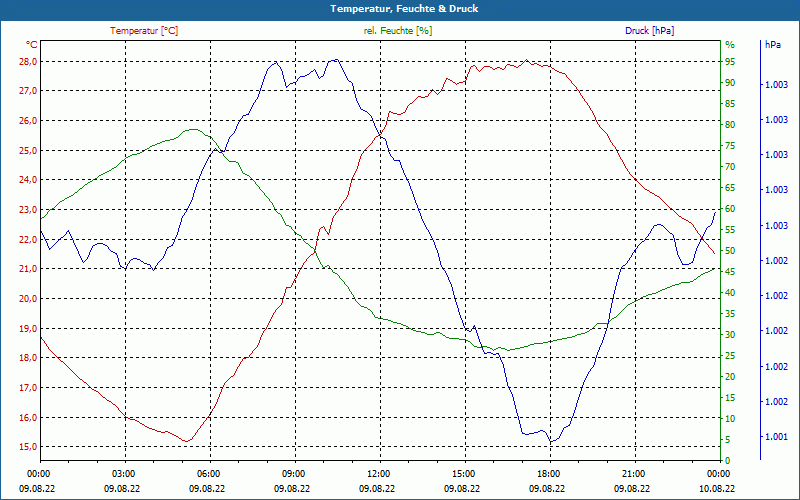Click the humidity axis value "95"

pos(730,62)
